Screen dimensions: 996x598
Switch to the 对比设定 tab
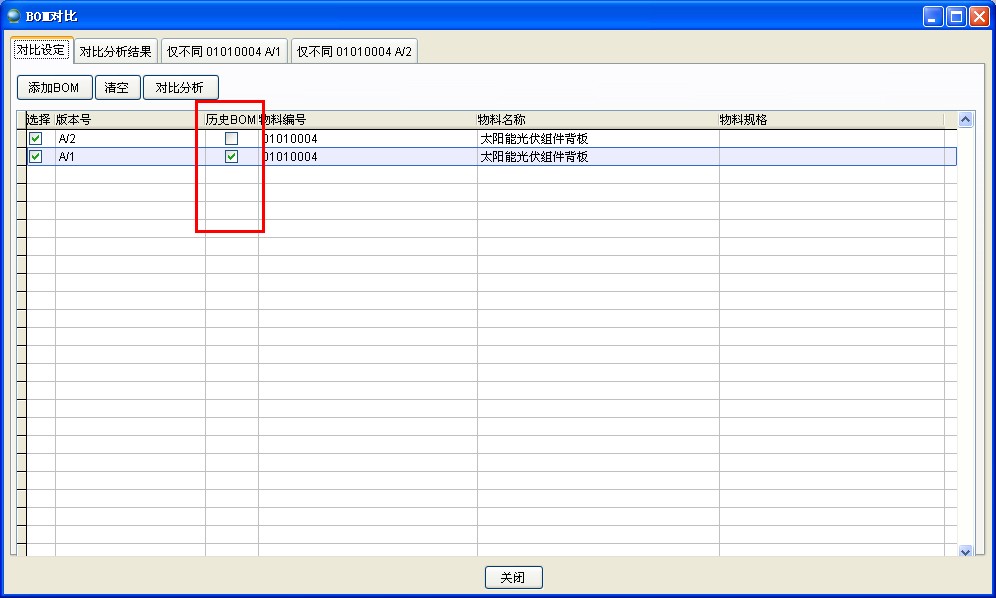(41, 50)
